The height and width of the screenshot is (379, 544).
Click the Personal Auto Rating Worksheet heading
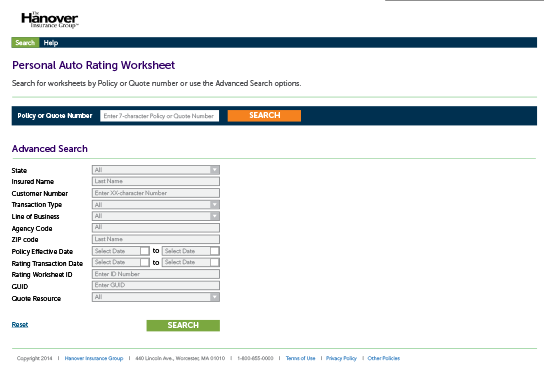(94, 65)
